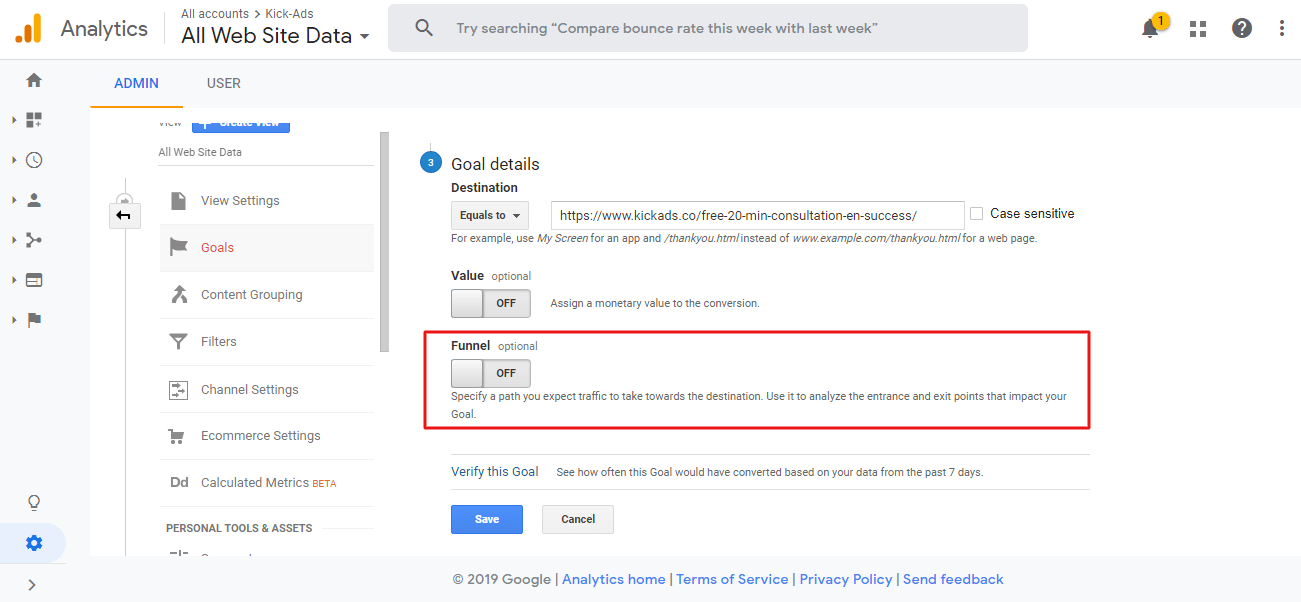
Task: Click the Destination URL input field
Action: pyautogui.click(x=758, y=215)
